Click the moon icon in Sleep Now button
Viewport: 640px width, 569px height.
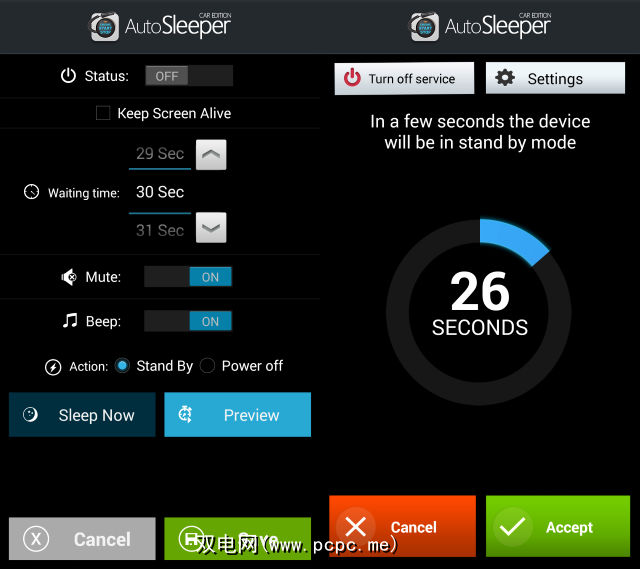pyautogui.click(x=30, y=415)
